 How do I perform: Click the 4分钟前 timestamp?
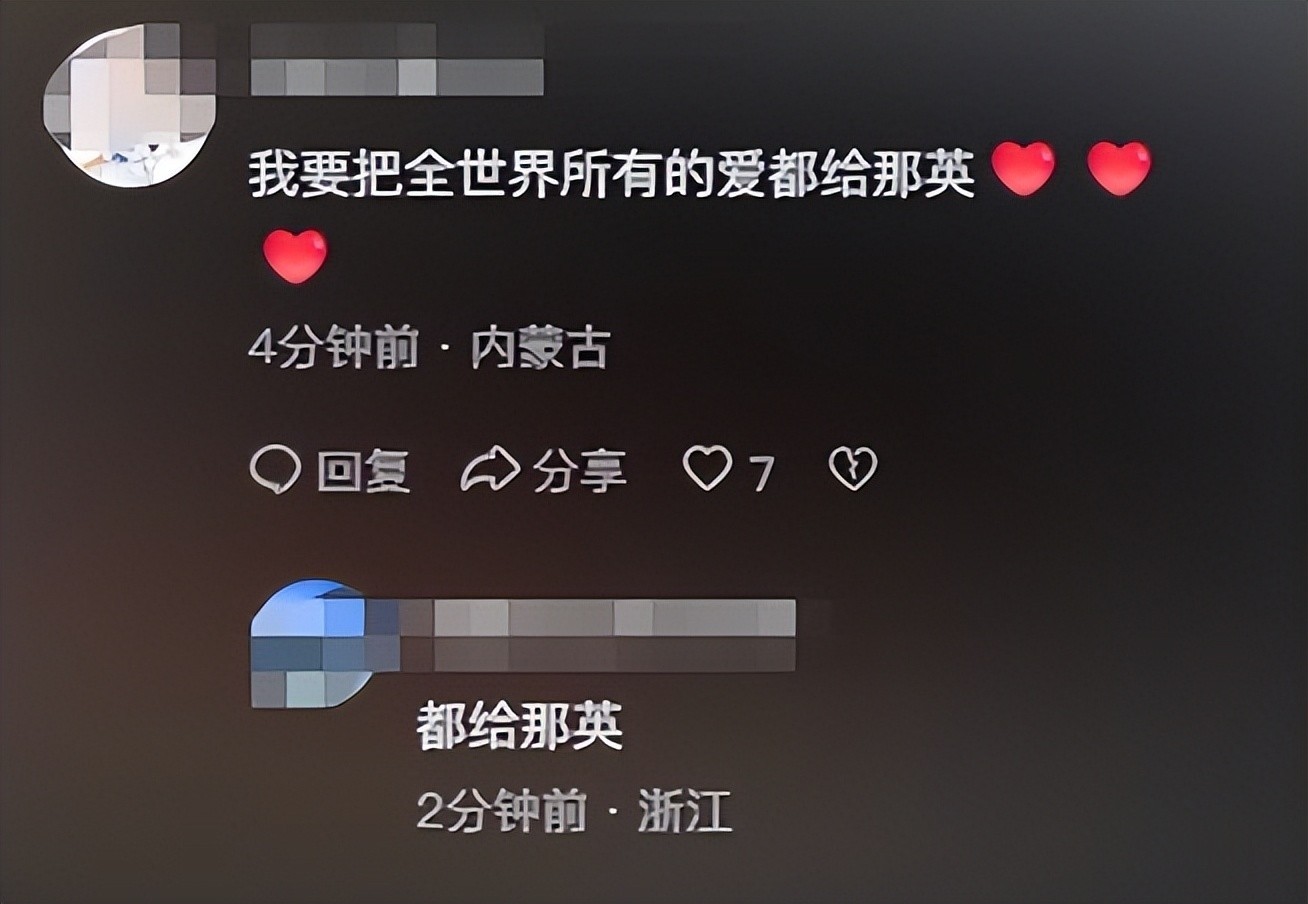333,351
